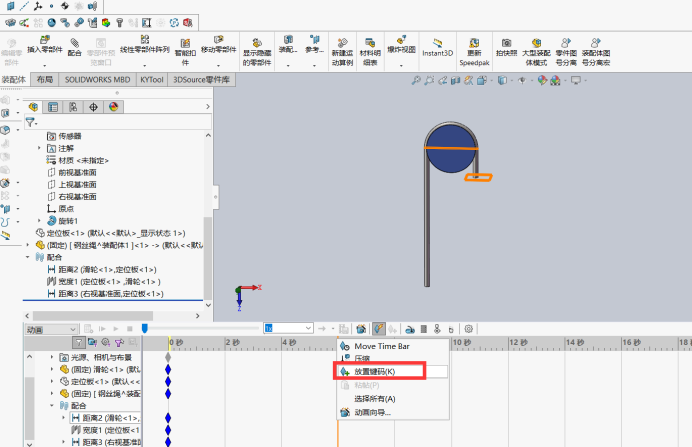
Task: Click the Save Animation icon
Action: [x=344, y=329]
